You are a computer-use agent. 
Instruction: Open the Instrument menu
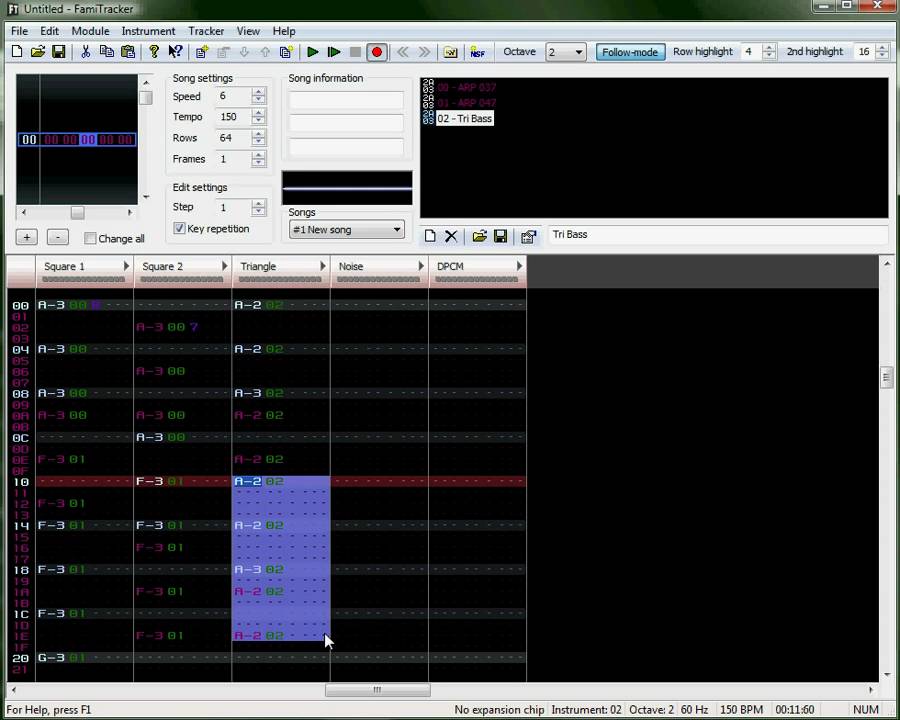click(x=148, y=31)
